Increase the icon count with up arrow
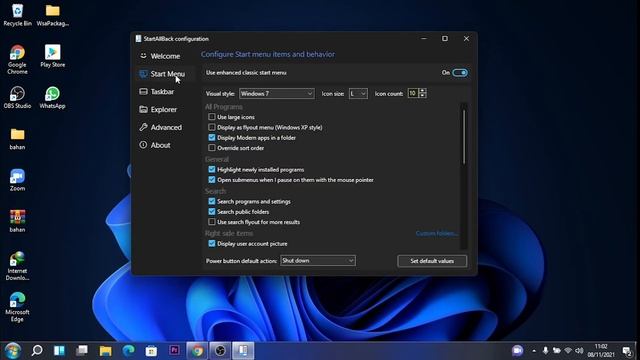Screen dimensions: 640x360 point(422,91)
